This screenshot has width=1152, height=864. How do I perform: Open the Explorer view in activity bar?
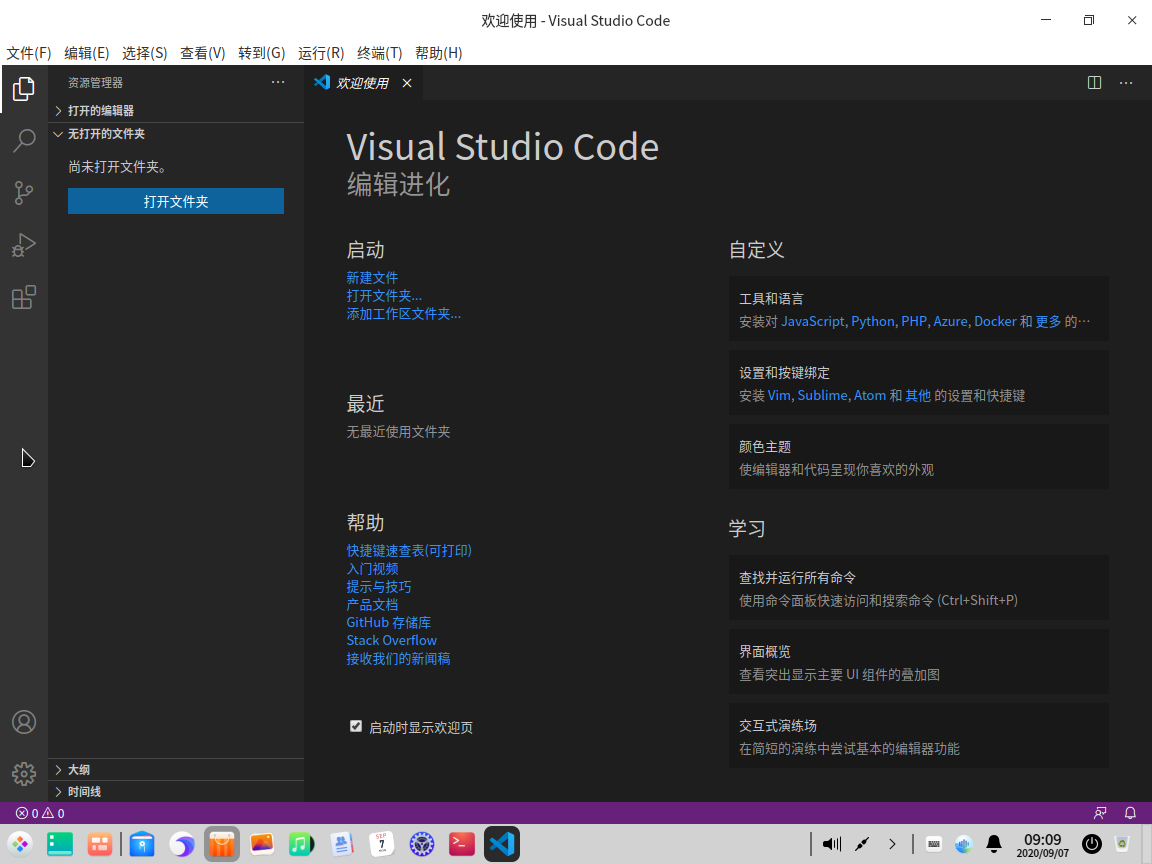pyautogui.click(x=24, y=89)
